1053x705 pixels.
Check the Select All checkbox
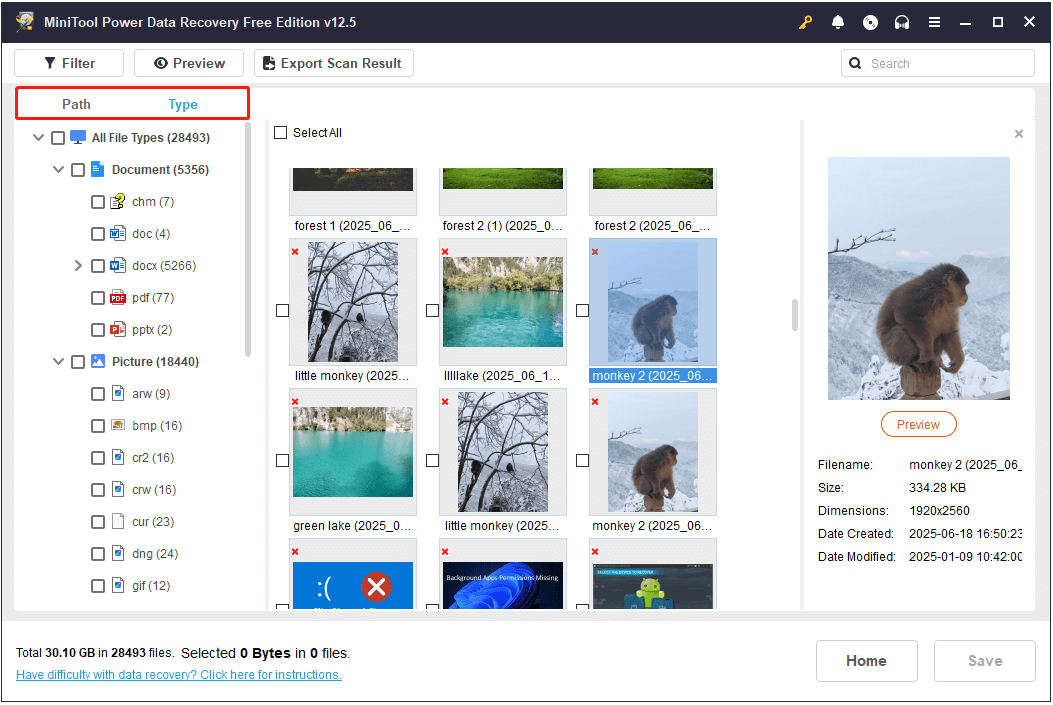point(281,133)
